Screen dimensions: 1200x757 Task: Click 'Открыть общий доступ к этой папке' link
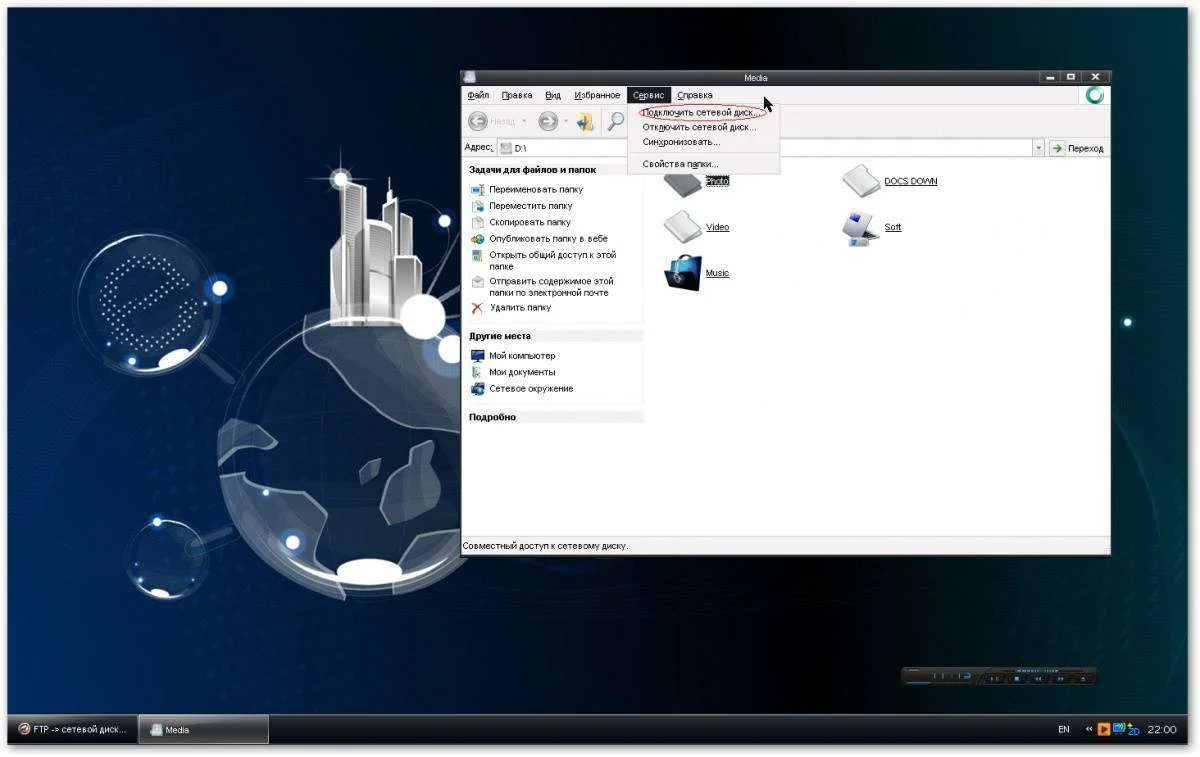click(553, 261)
